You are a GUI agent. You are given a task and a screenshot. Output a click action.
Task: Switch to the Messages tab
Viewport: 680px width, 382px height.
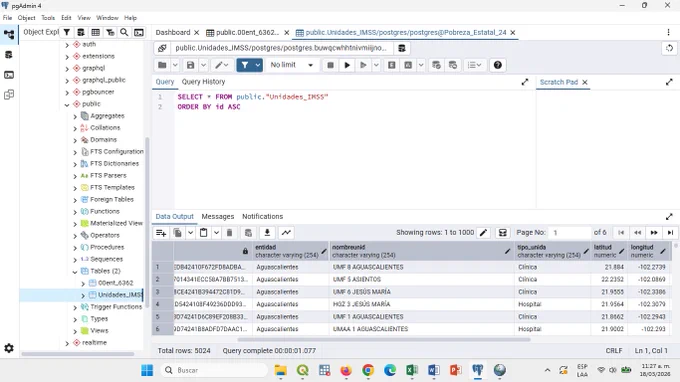[218, 216]
